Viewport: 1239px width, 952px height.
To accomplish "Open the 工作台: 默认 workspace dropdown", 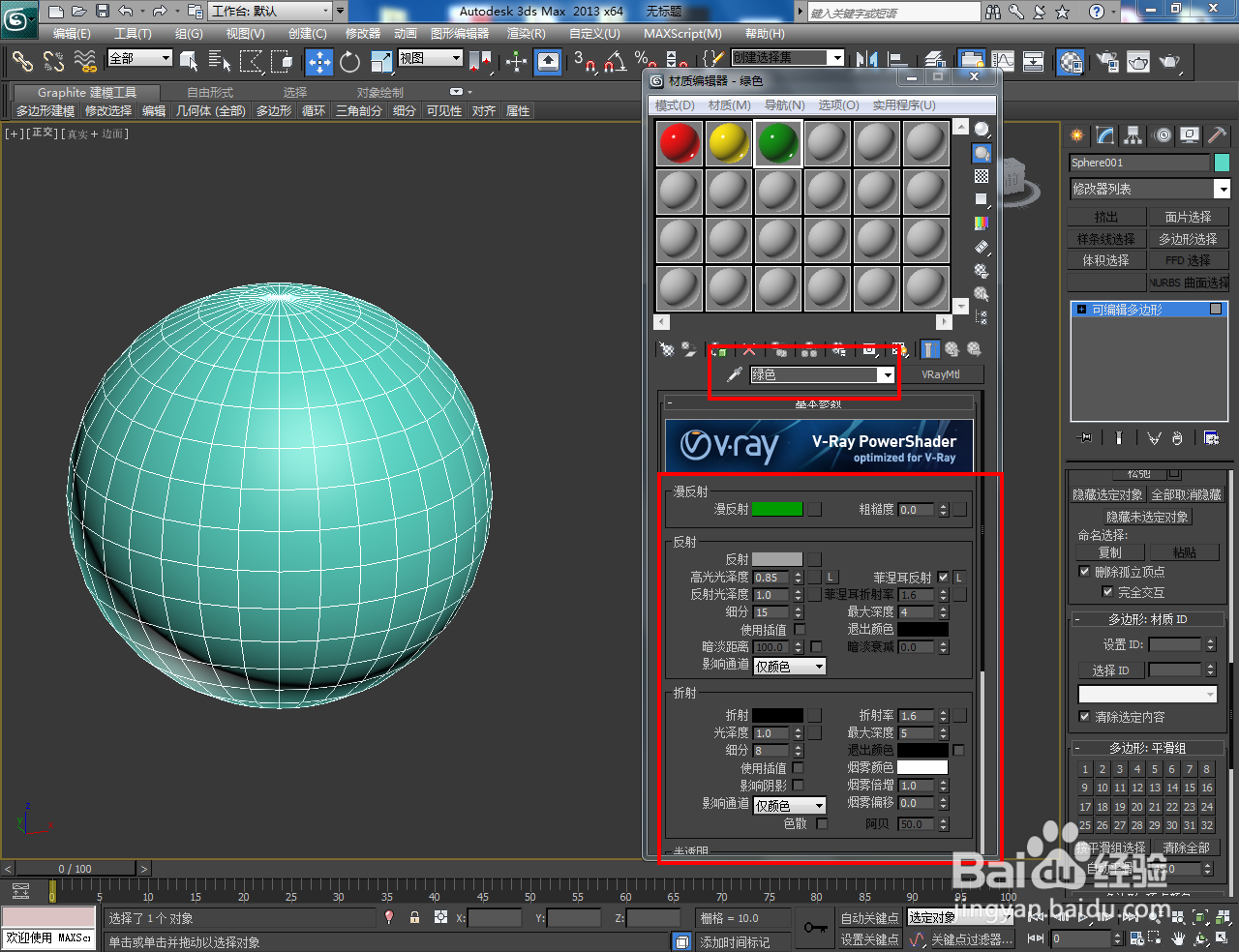I will click(x=268, y=12).
